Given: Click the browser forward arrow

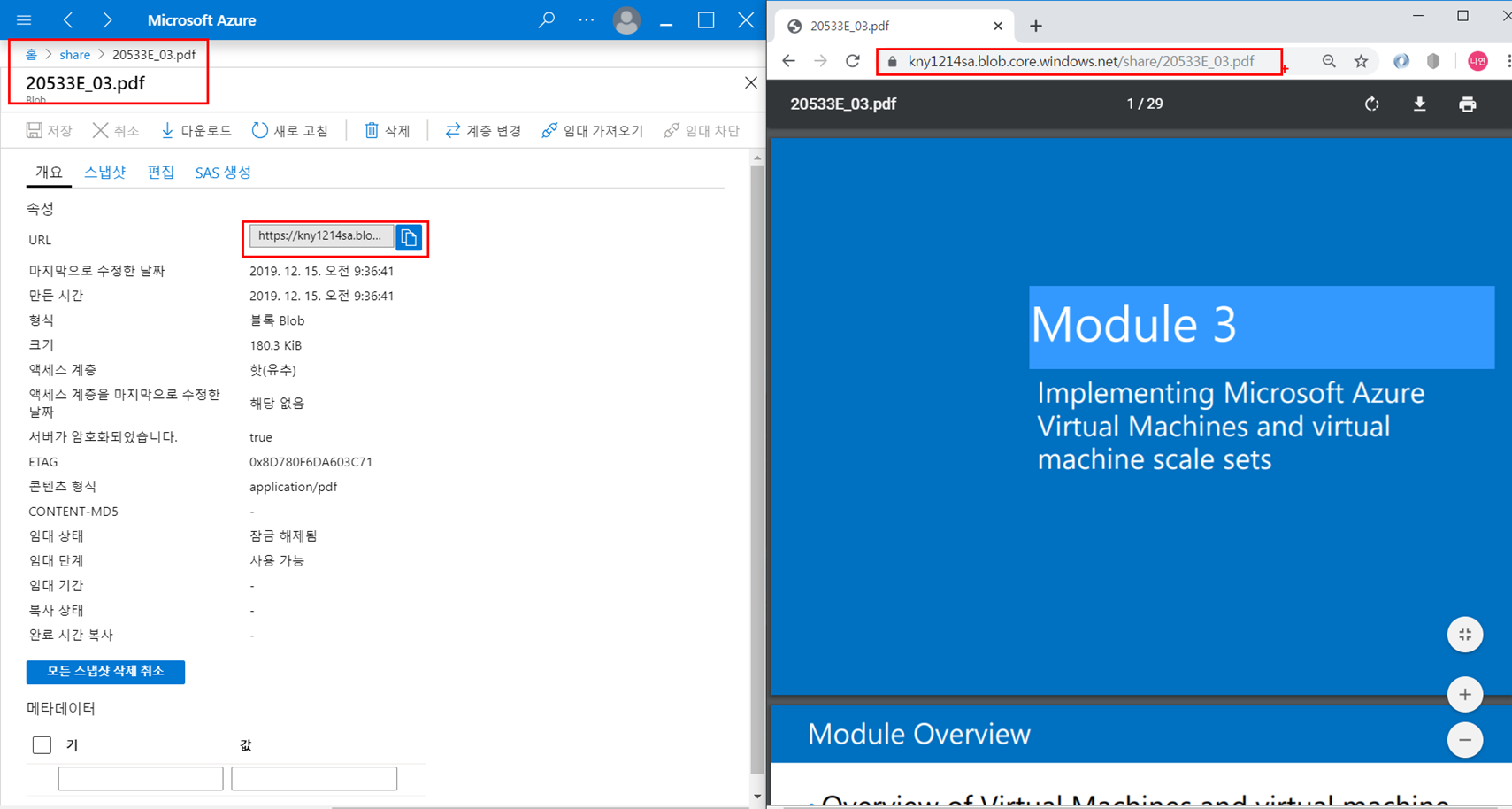Looking at the screenshot, I should (x=820, y=61).
